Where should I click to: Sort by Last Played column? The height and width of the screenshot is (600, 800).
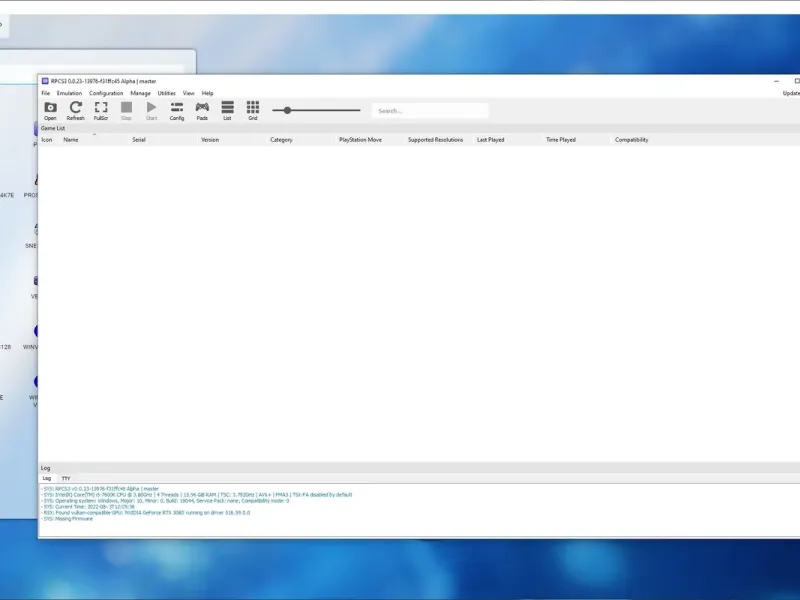[x=490, y=140]
